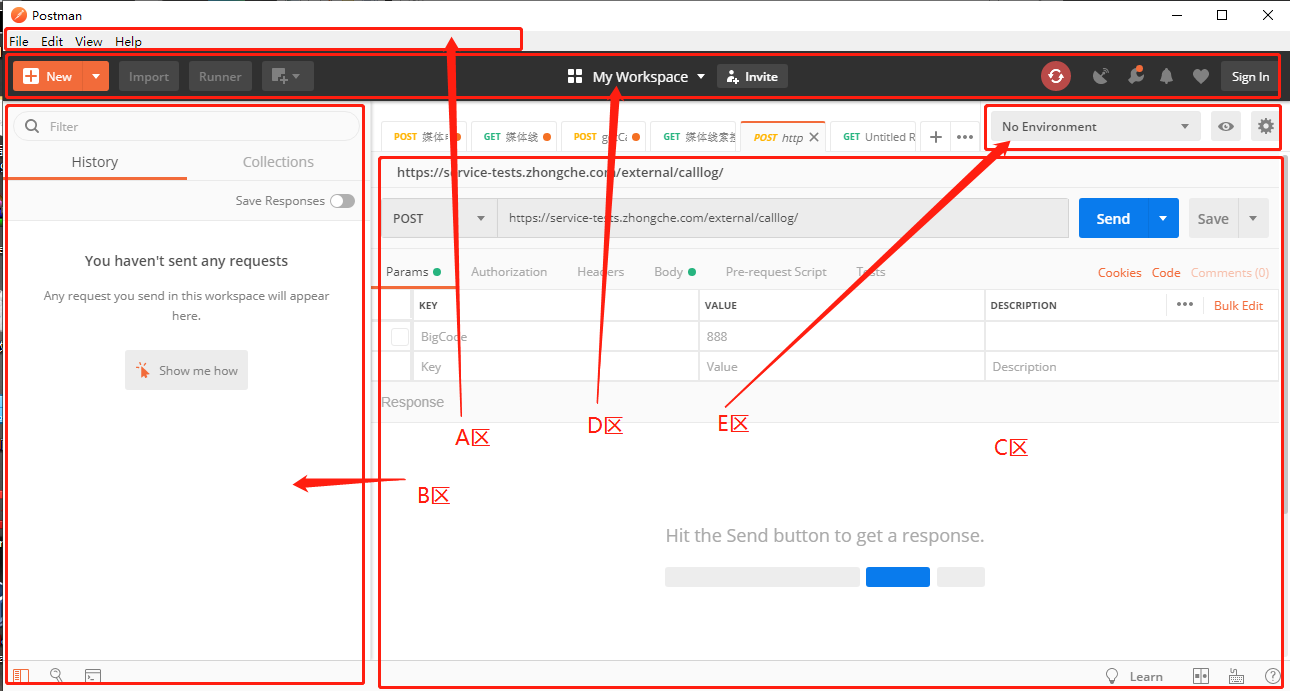Click the Save button
This screenshot has height=691, width=1290.
coord(1213,218)
